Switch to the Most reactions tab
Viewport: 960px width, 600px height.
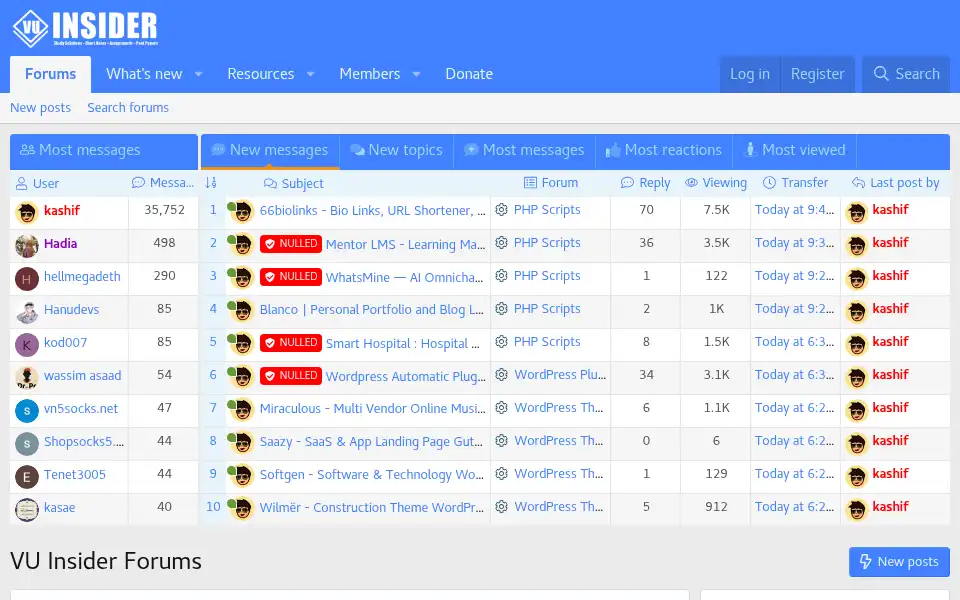click(x=664, y=151)
